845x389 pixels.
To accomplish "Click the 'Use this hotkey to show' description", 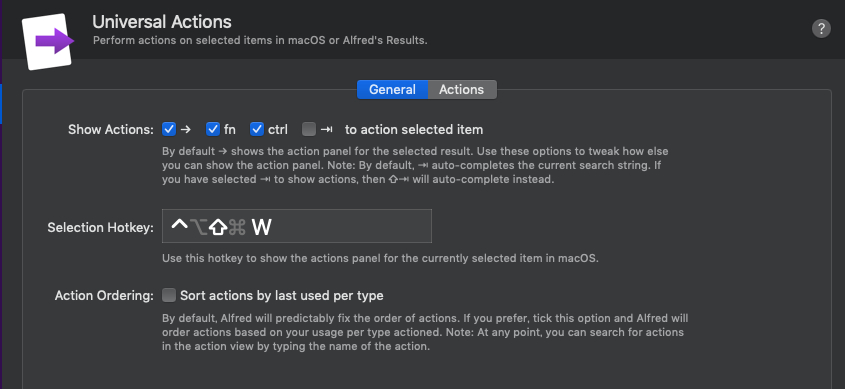I will (380, 258).
